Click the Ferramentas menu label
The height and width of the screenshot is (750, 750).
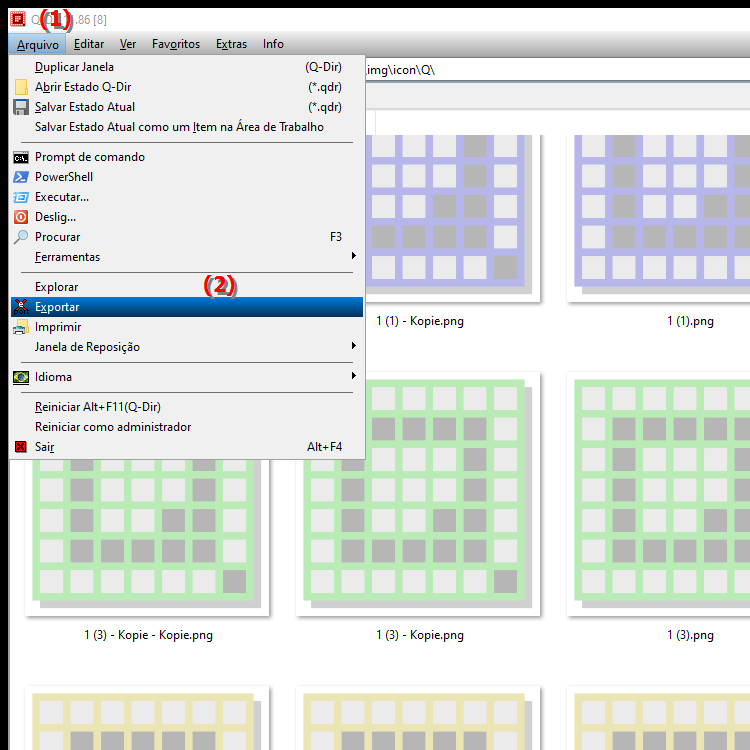(x=67, y=257)
